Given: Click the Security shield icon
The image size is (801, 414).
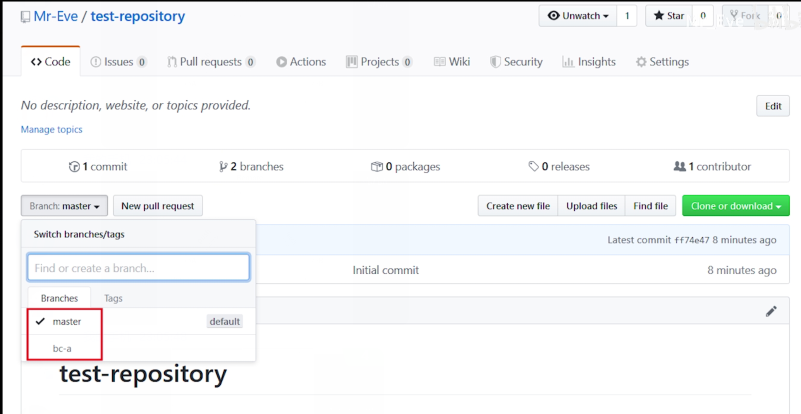Looking at the screenshot, I should pos(495,62).
